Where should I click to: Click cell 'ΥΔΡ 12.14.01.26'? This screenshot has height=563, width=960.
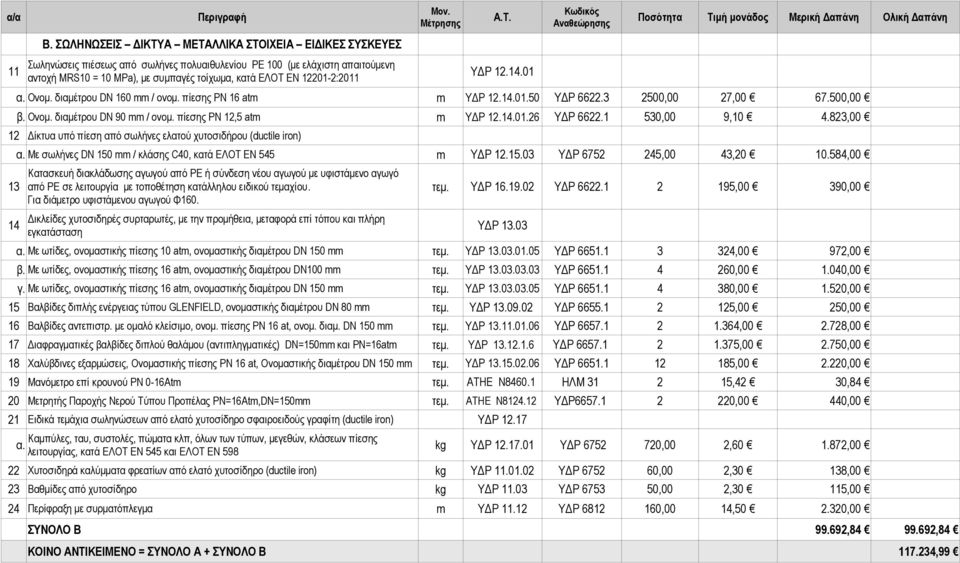tap(502, 116)
